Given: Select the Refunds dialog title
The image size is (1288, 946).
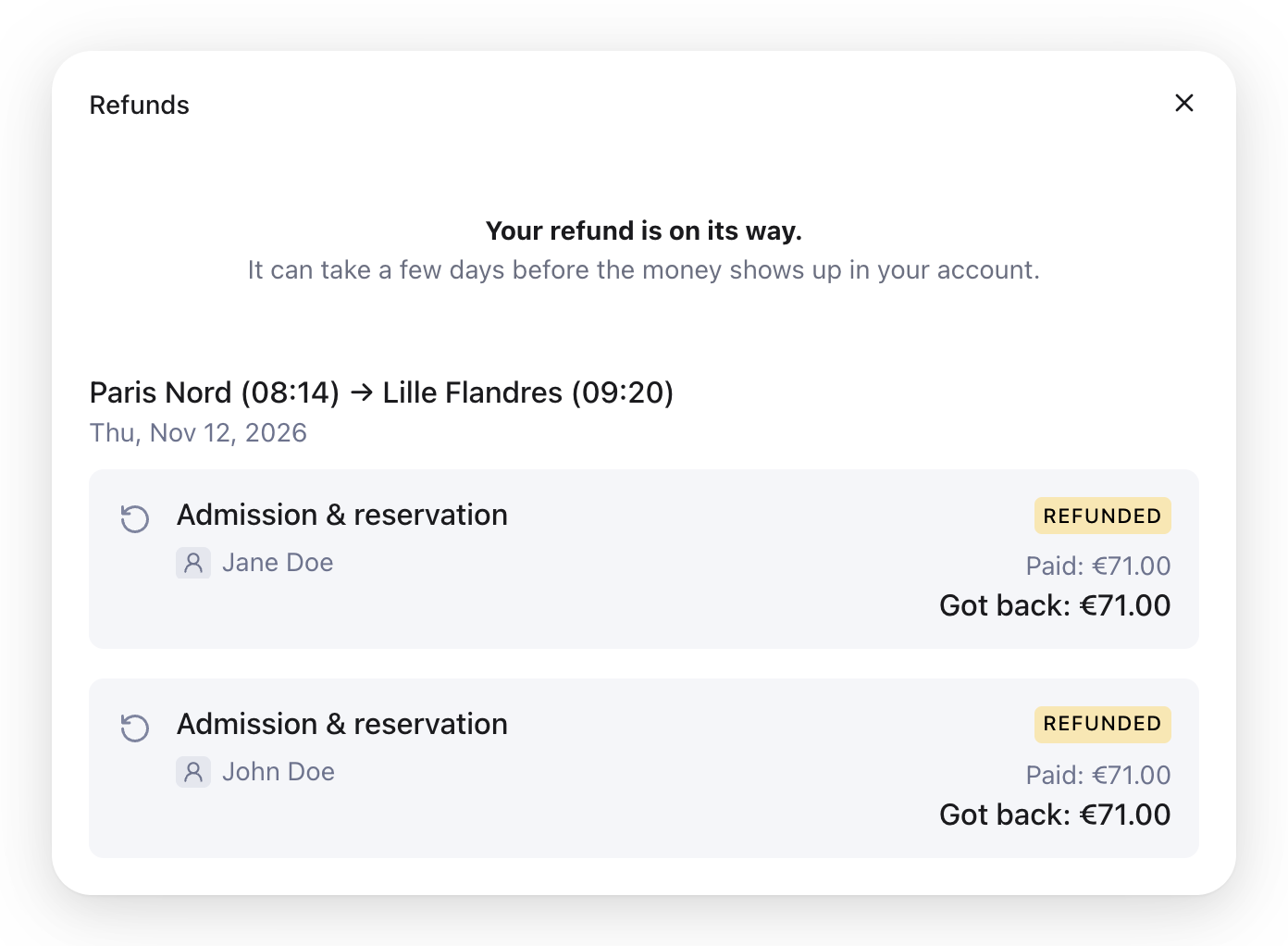Looking at the screenshot, I should coord(139,106).
